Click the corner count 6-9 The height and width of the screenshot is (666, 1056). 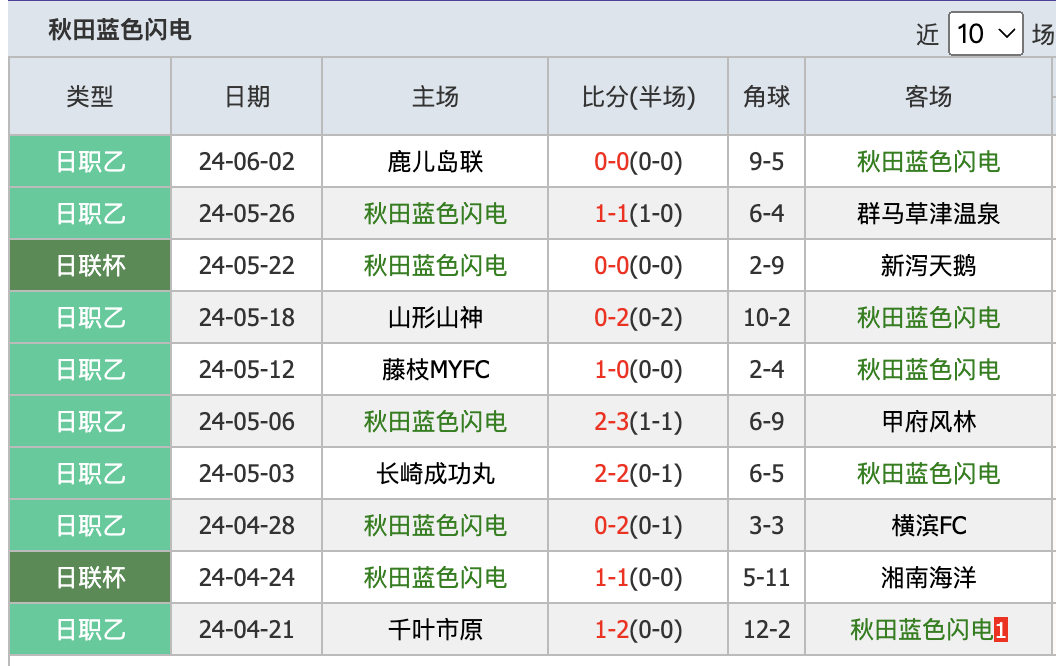point(766,422)
